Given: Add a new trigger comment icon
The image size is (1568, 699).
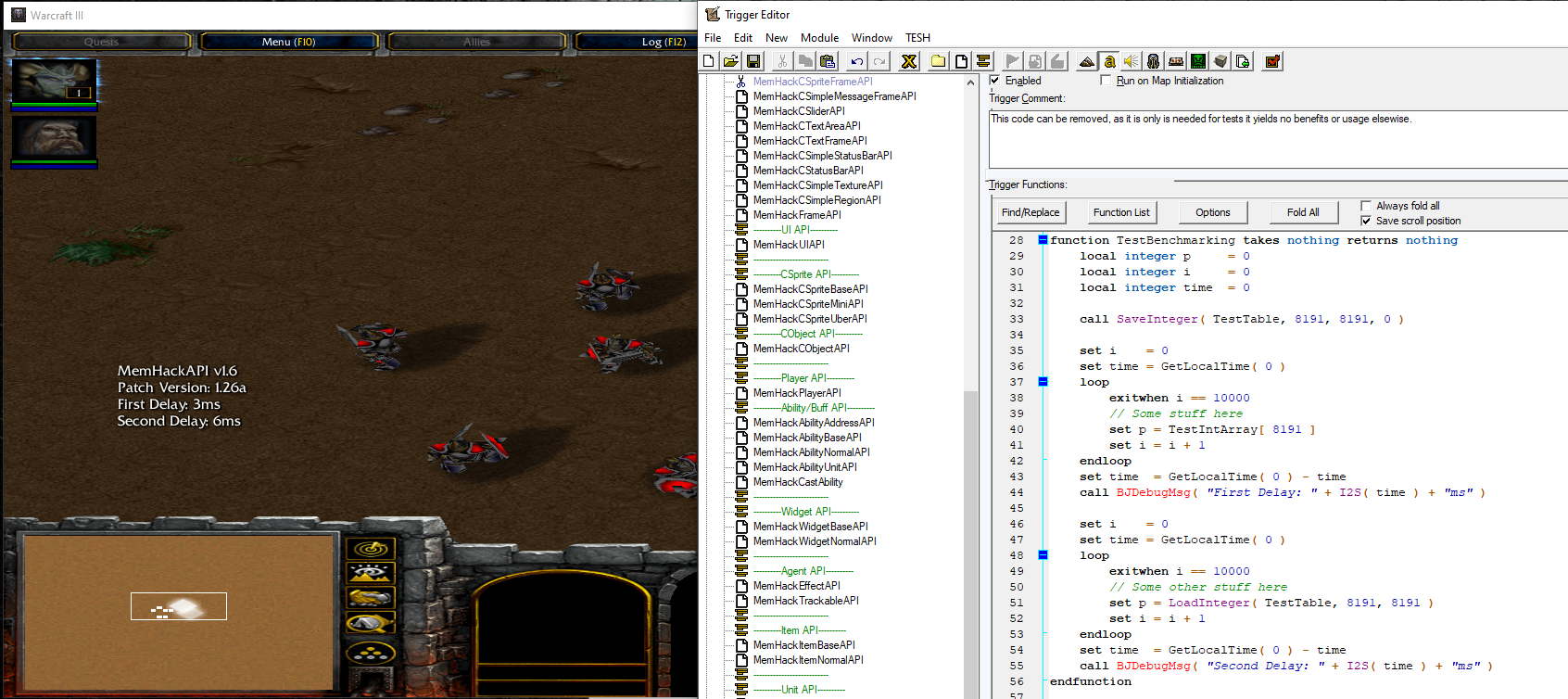Looking at the screenshot, I should [x=983, y=61].
